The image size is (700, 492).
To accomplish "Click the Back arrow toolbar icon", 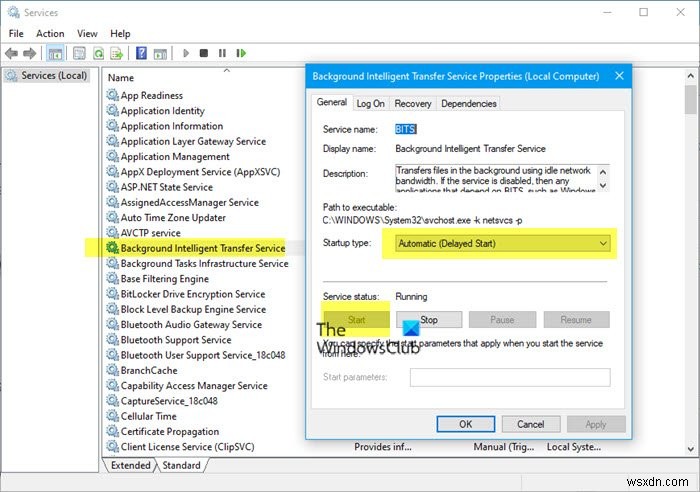I will (11, 54).
